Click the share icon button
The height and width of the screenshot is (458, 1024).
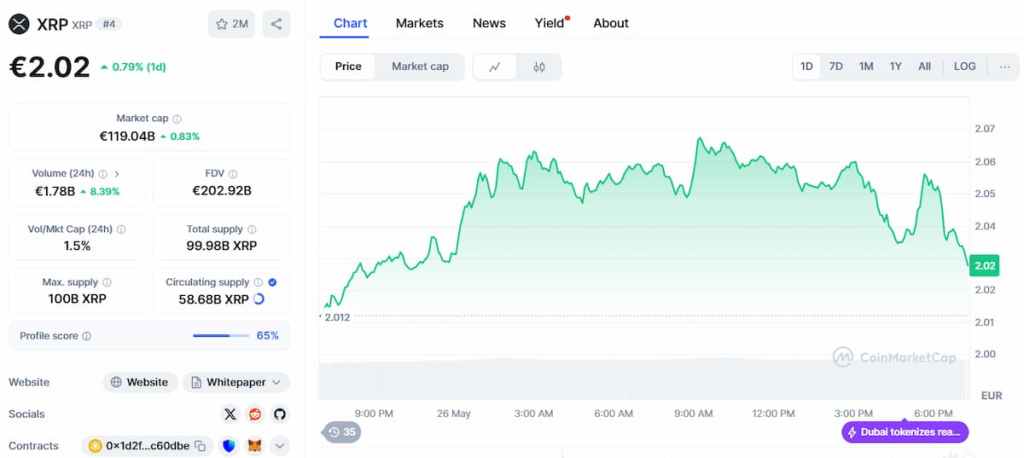[276, 24]
